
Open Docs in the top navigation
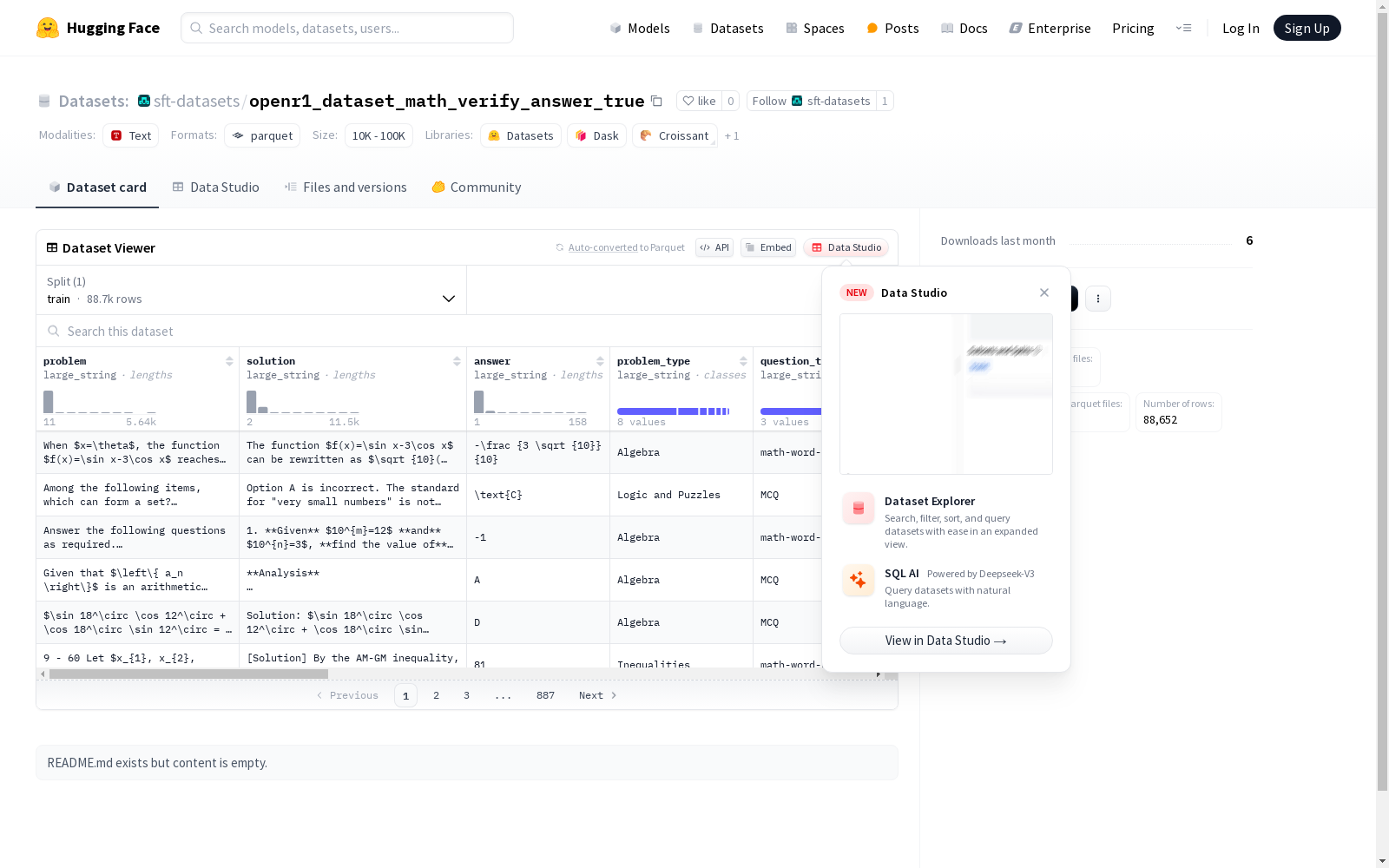coord(964,28)
